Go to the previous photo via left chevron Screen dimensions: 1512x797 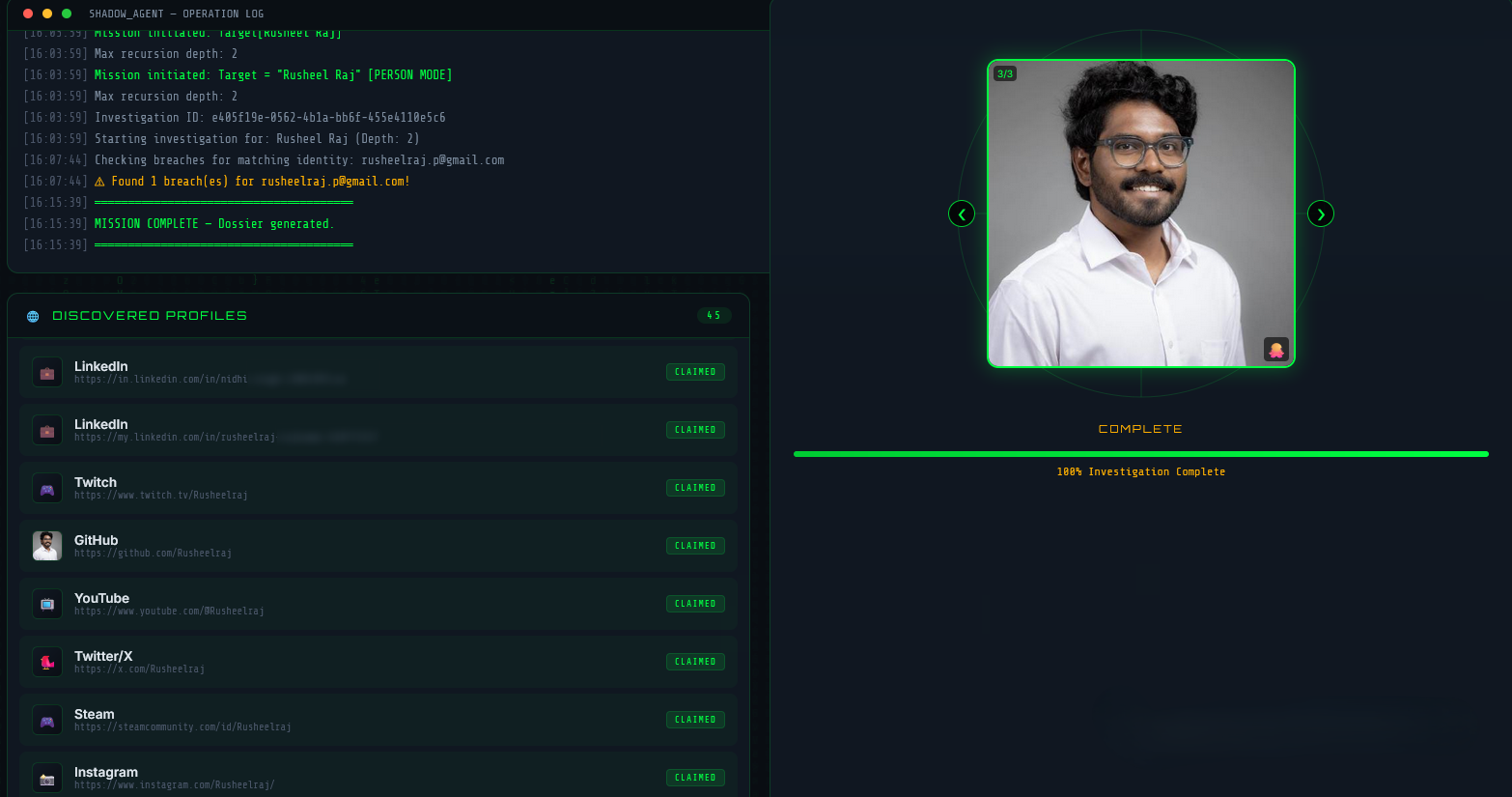[962, 213]
